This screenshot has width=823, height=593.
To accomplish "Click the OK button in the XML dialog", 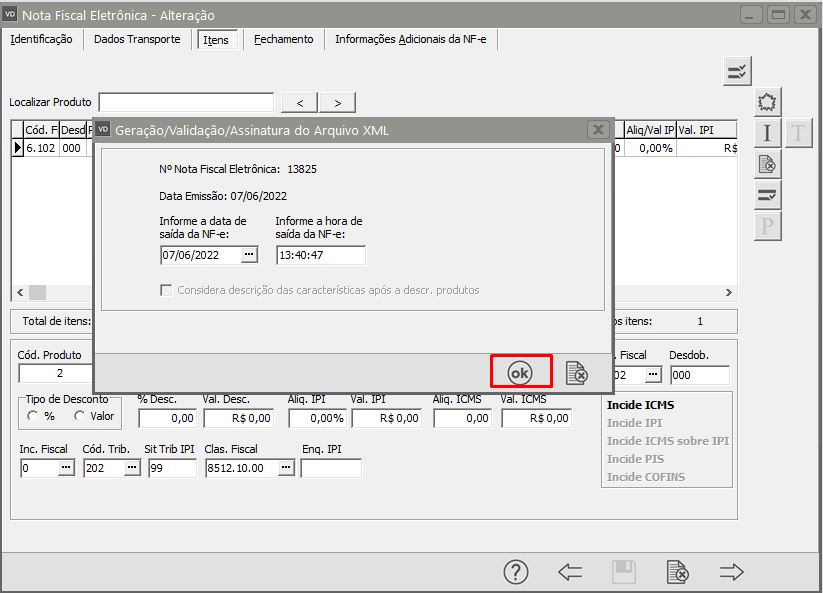I will [520, 372].
